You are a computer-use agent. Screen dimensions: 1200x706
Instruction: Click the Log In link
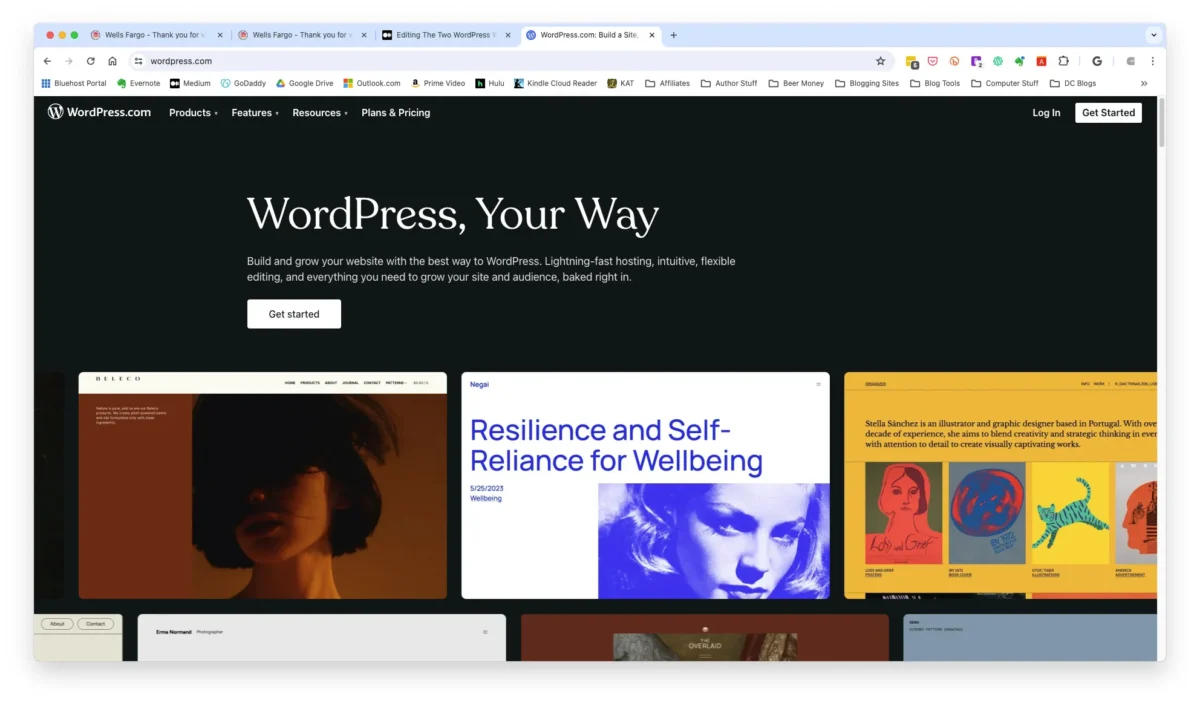(x=1046, y=113)
